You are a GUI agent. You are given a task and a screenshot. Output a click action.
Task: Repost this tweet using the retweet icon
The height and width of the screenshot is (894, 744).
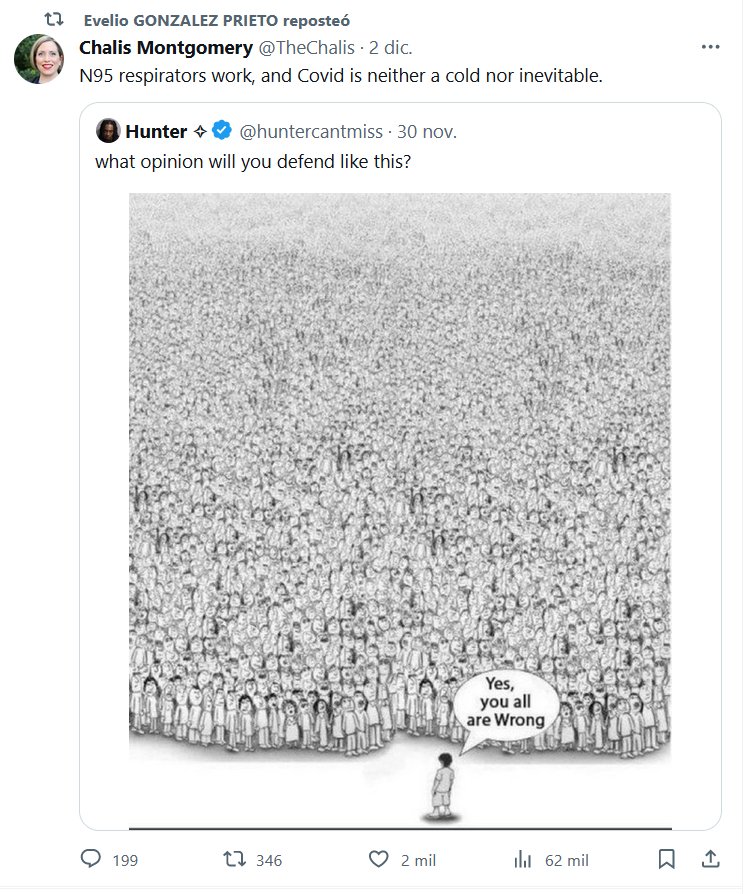232,859
